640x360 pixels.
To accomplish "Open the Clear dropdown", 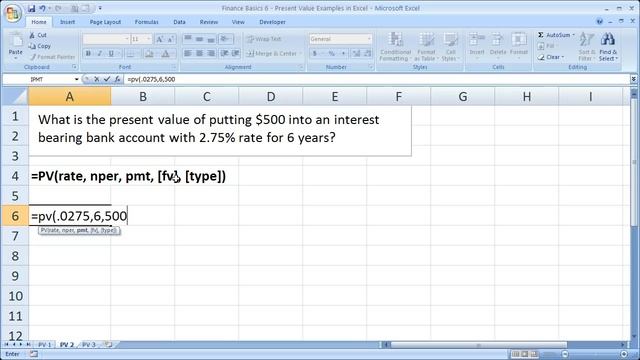I will tap(551, 57).
